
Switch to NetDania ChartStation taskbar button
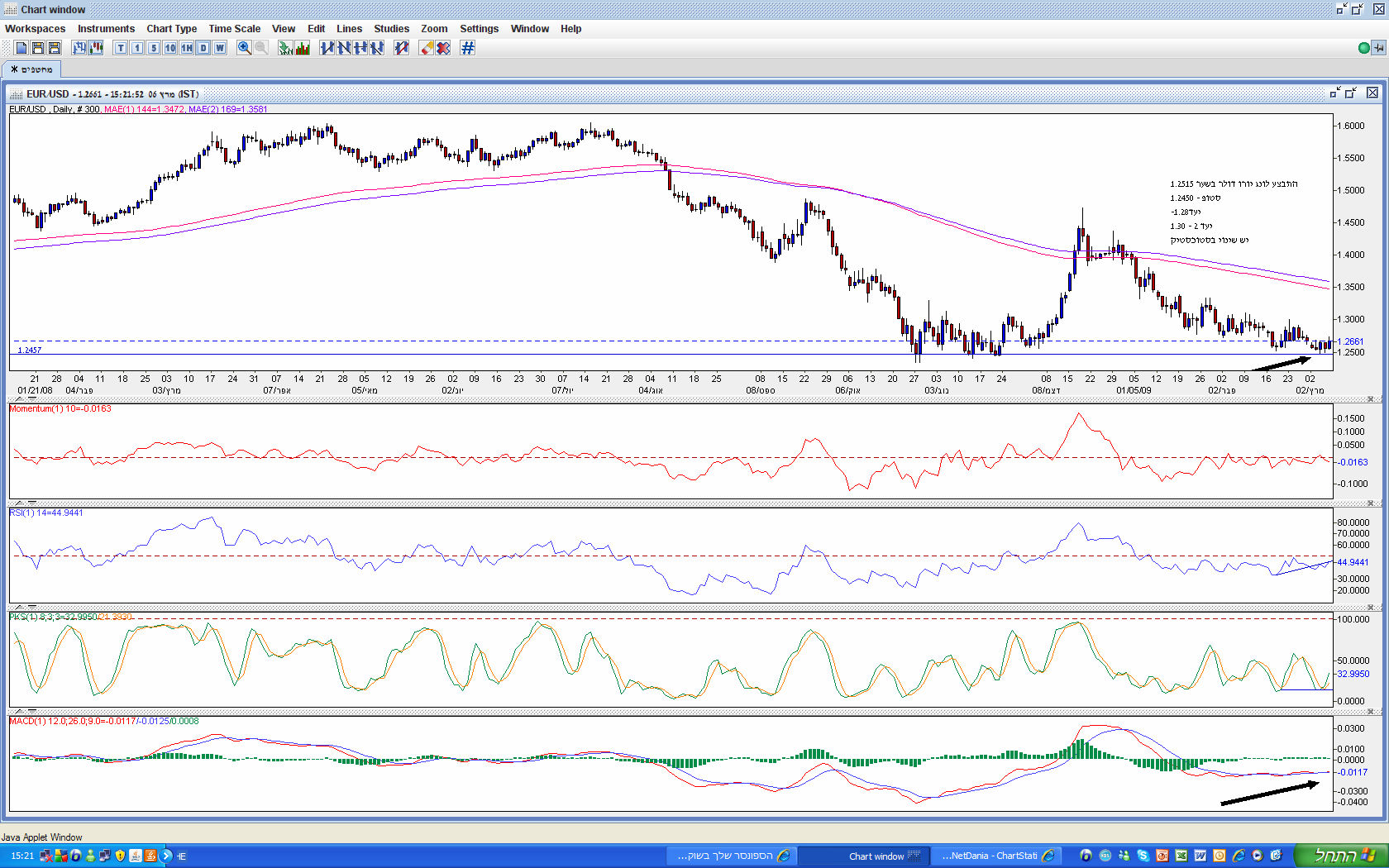[995, 856]
